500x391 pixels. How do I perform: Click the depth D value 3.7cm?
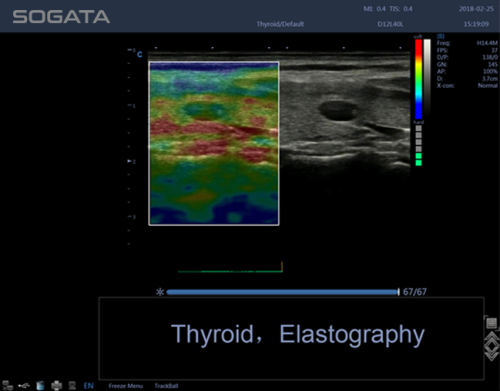point(490,79)
